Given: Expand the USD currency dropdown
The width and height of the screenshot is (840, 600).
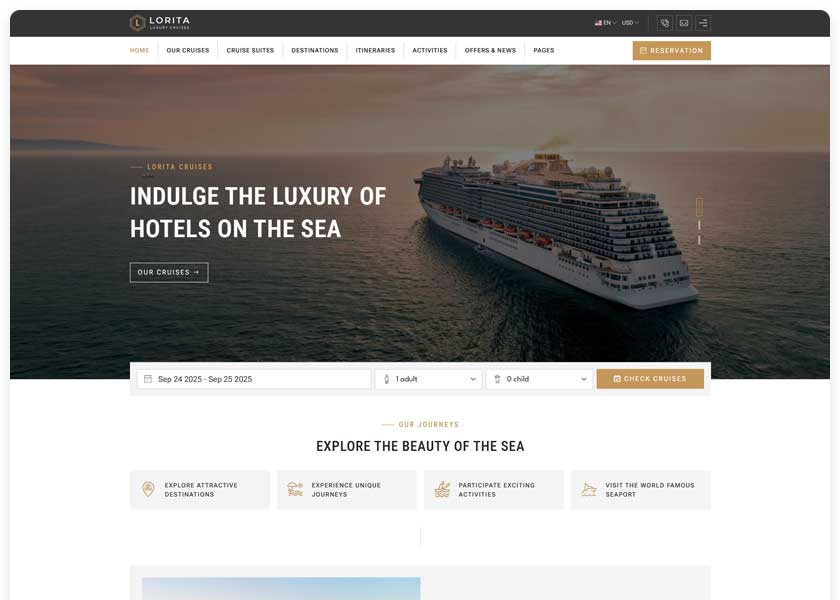Looking at the screenshot, I should point(630,23).
